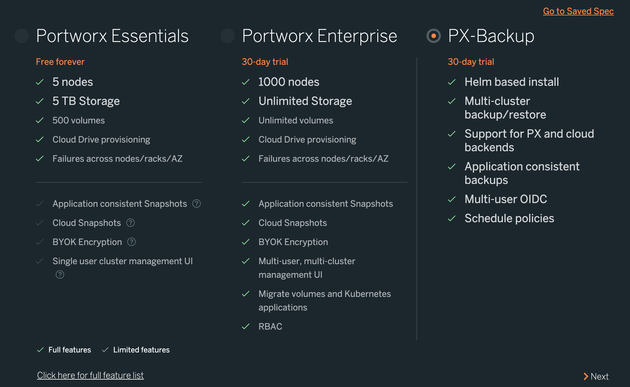Click Essentials 'Cloud Drive provisioning' text
Image resolution: width=630 pixels, height=387 pixels.
(x=101, y=140)
